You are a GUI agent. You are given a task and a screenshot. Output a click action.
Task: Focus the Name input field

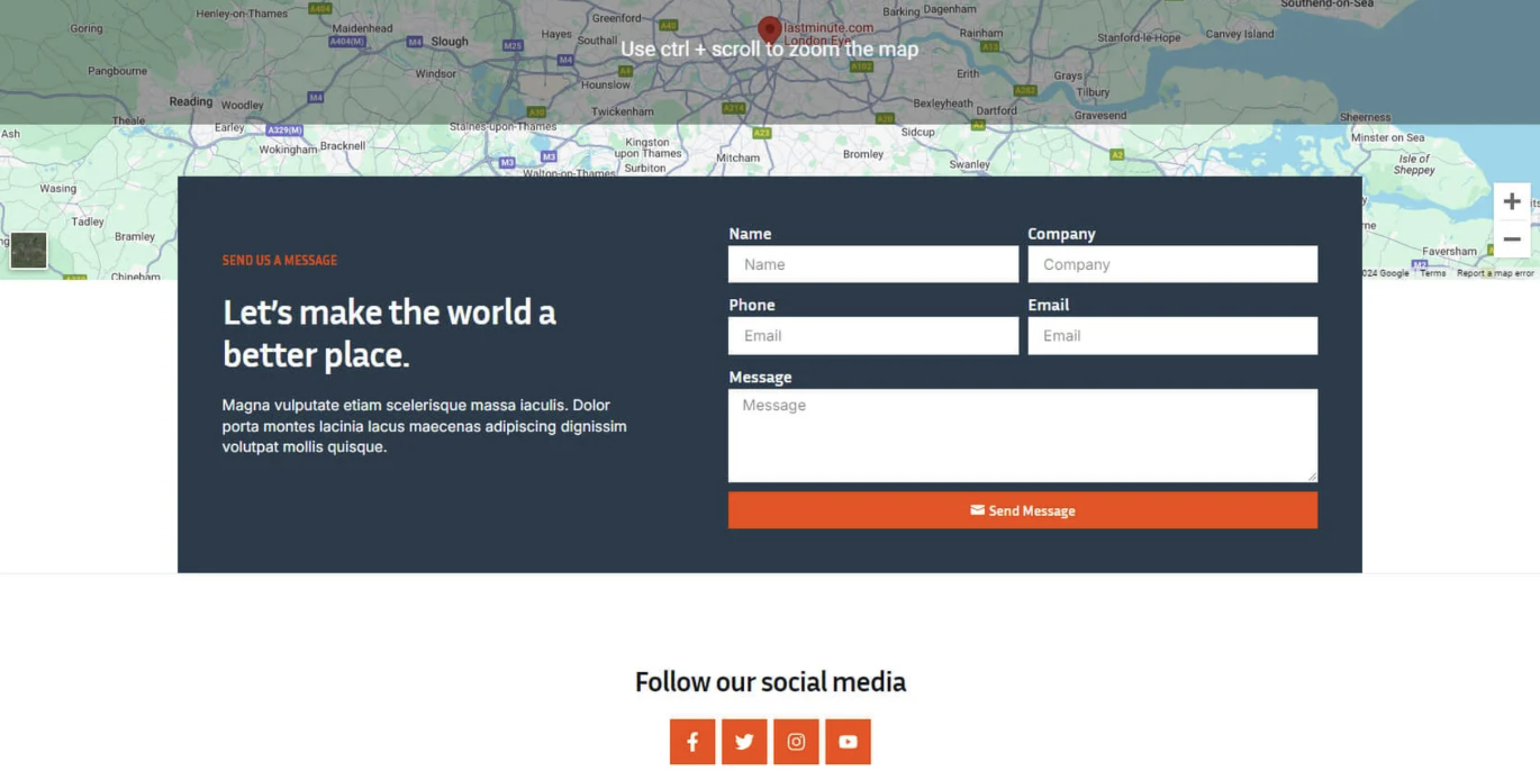(873, 264)
